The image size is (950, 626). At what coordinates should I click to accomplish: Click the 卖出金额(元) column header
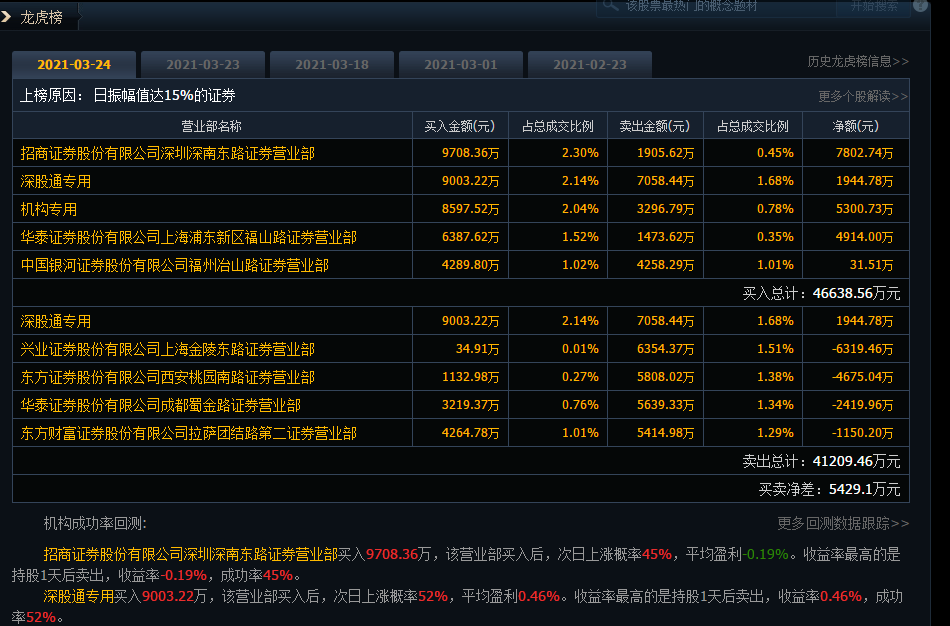[x=655, y=126]
